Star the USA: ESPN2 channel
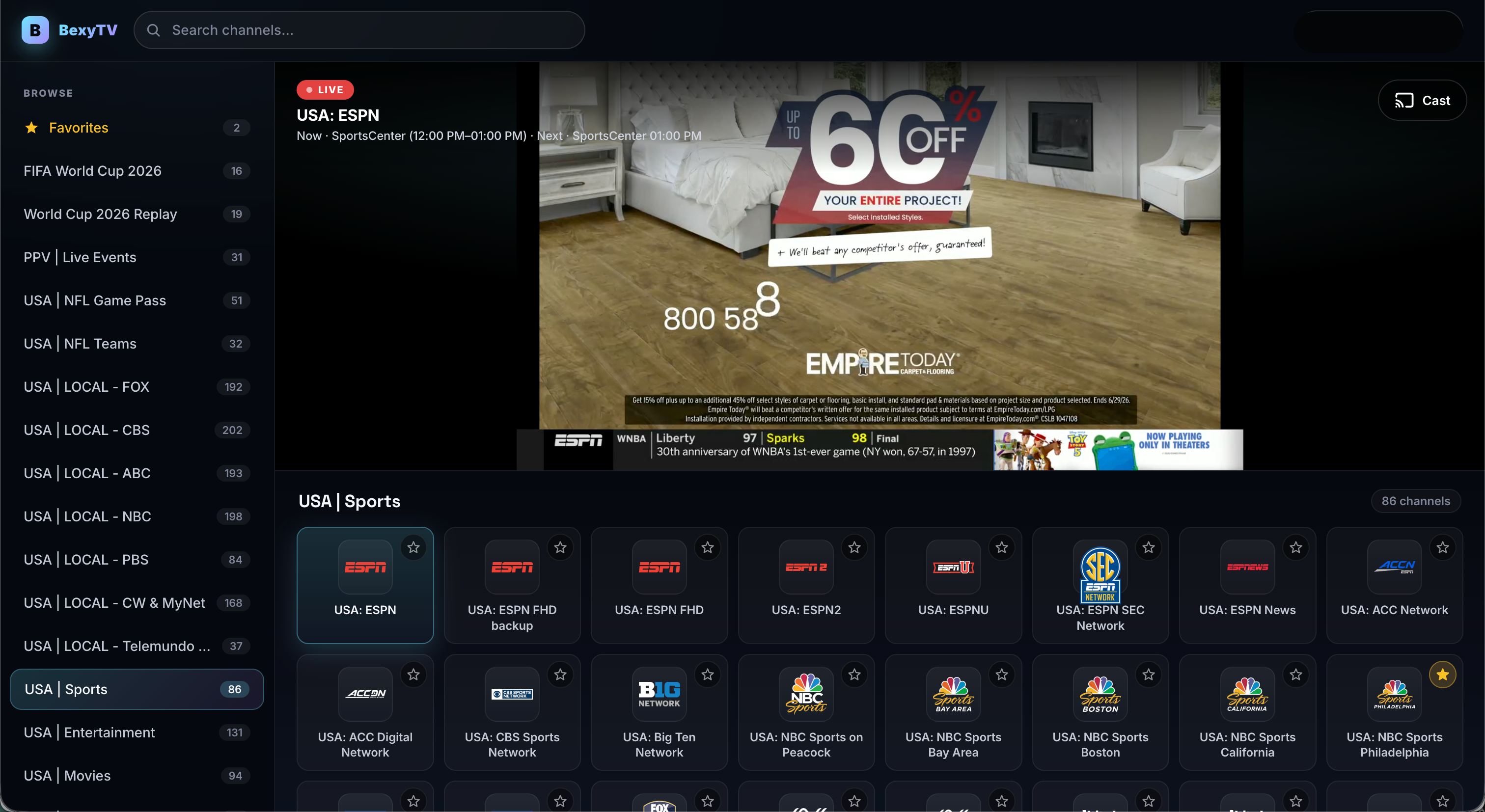 pyautogui.click(x=854, y=547)
